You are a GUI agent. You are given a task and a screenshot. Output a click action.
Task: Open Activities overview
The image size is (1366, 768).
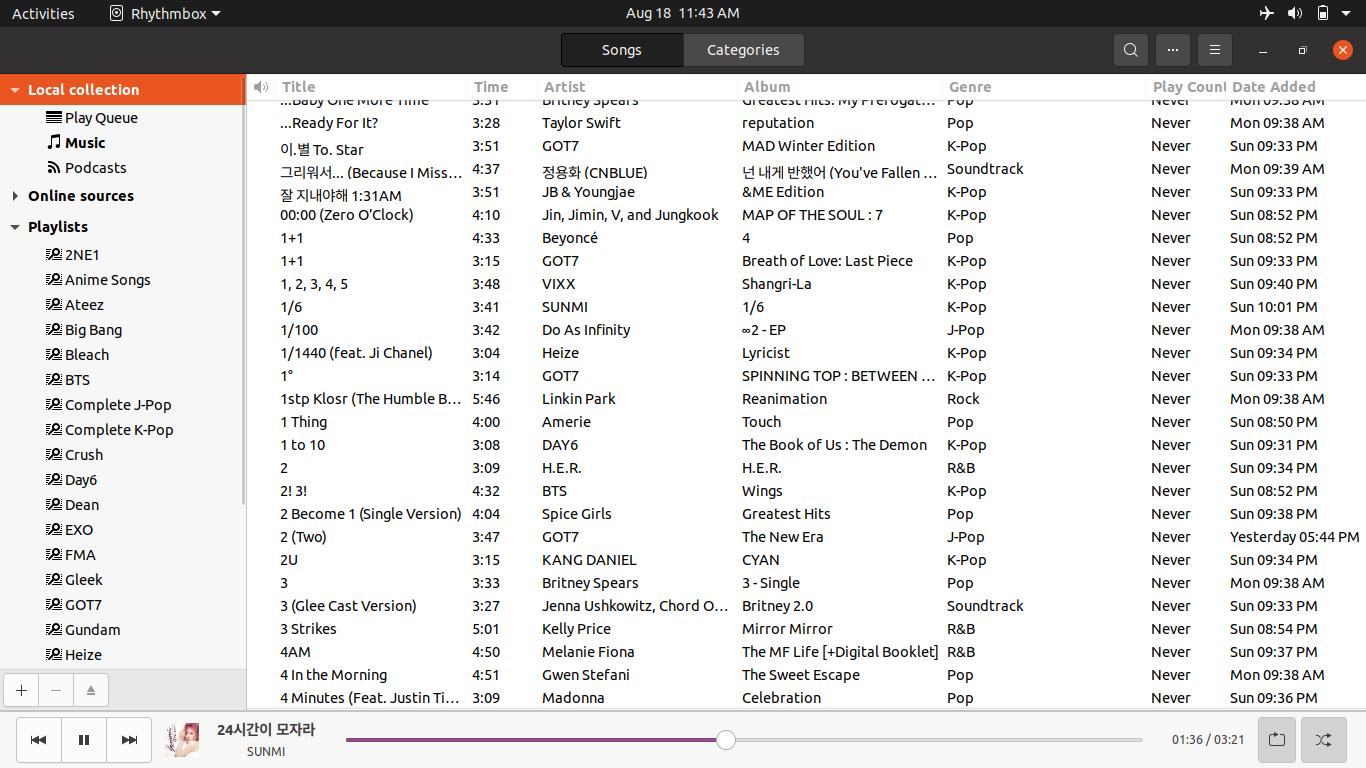(x=43, y=13)
